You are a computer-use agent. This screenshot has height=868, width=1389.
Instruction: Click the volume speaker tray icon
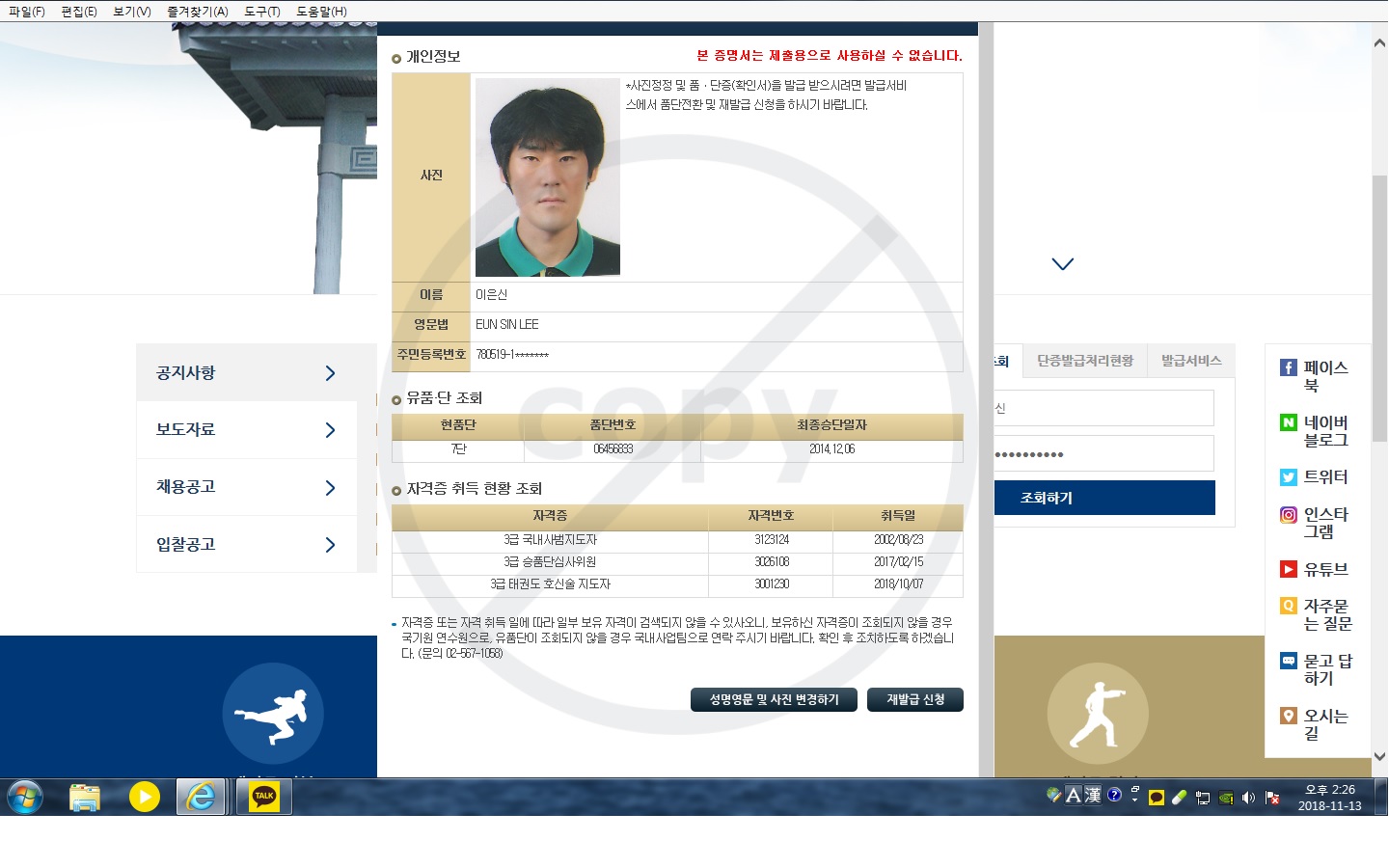[1249, 798]
